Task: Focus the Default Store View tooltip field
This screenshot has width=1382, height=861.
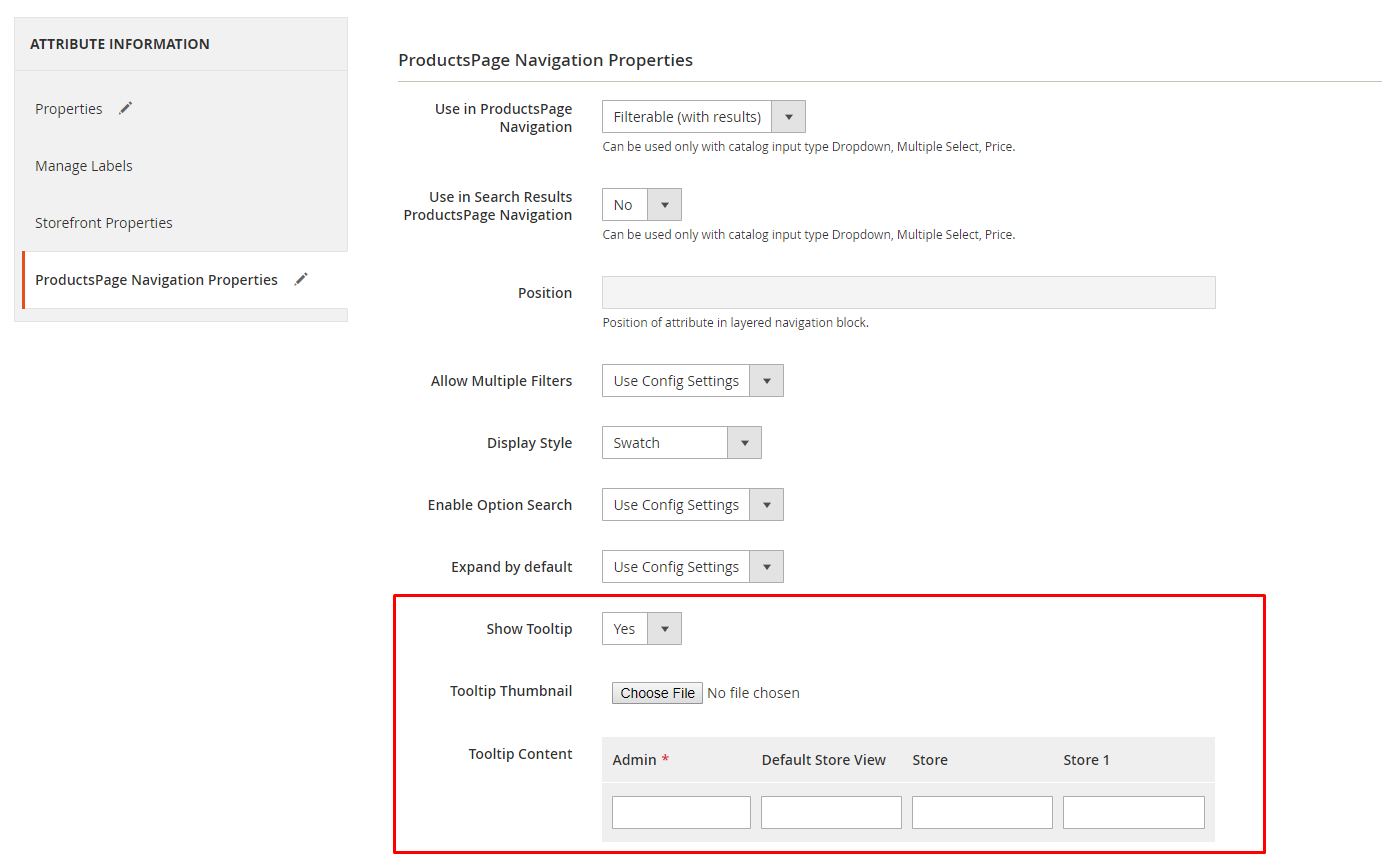Action: tap(831, 812)
